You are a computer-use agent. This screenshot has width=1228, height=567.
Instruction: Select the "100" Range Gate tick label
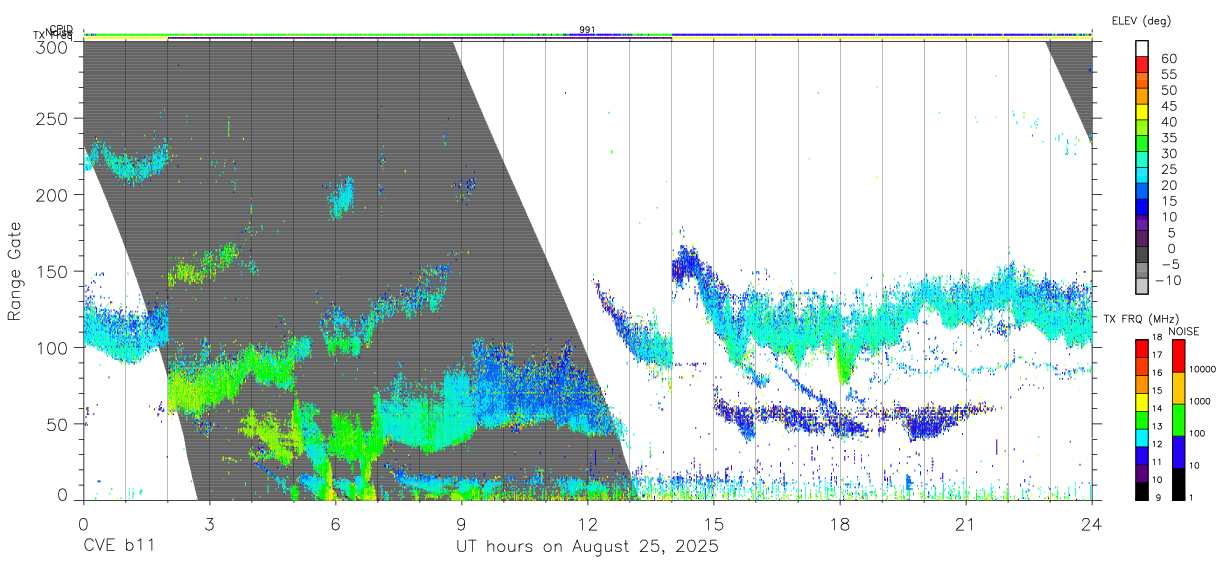pos(52,347)
